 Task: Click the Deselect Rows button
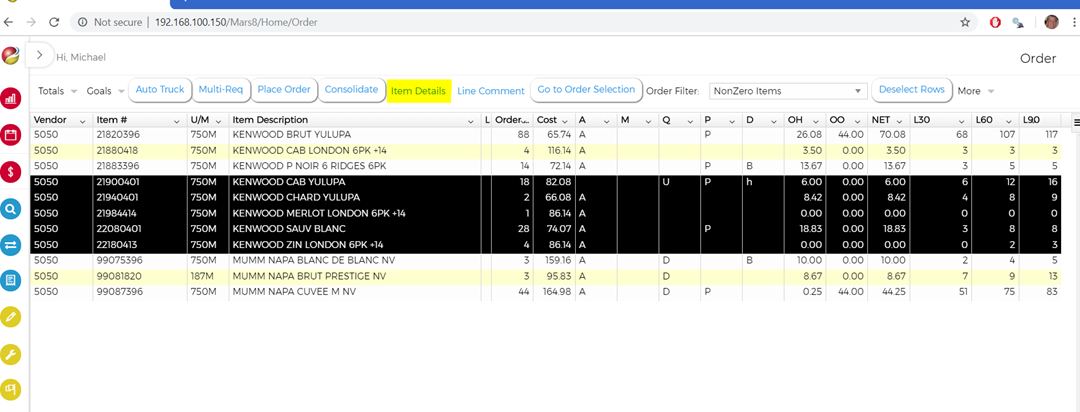tap(912, 90)
